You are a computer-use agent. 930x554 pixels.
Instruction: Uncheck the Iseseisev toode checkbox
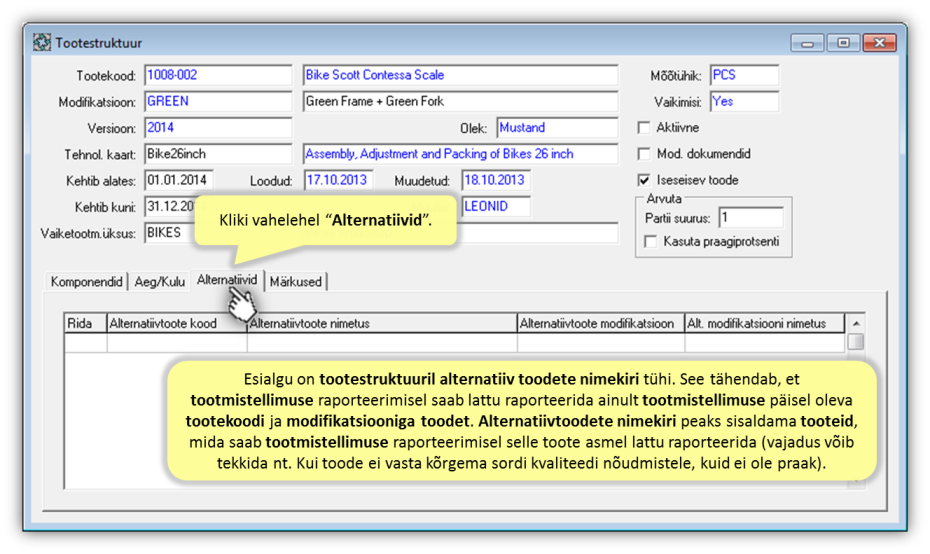coord(644,181)
